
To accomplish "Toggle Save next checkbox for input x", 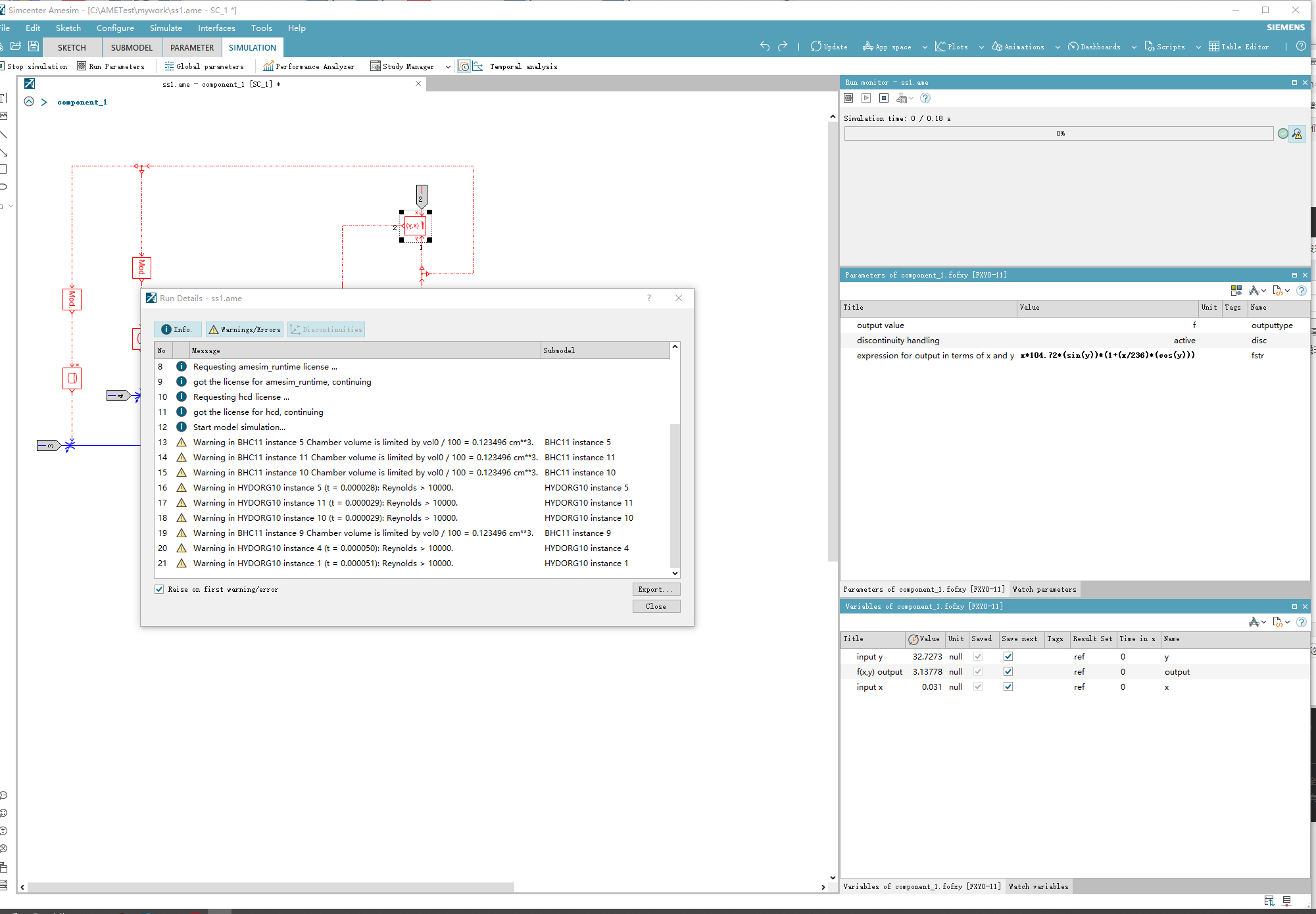I will pos(1008,686).
